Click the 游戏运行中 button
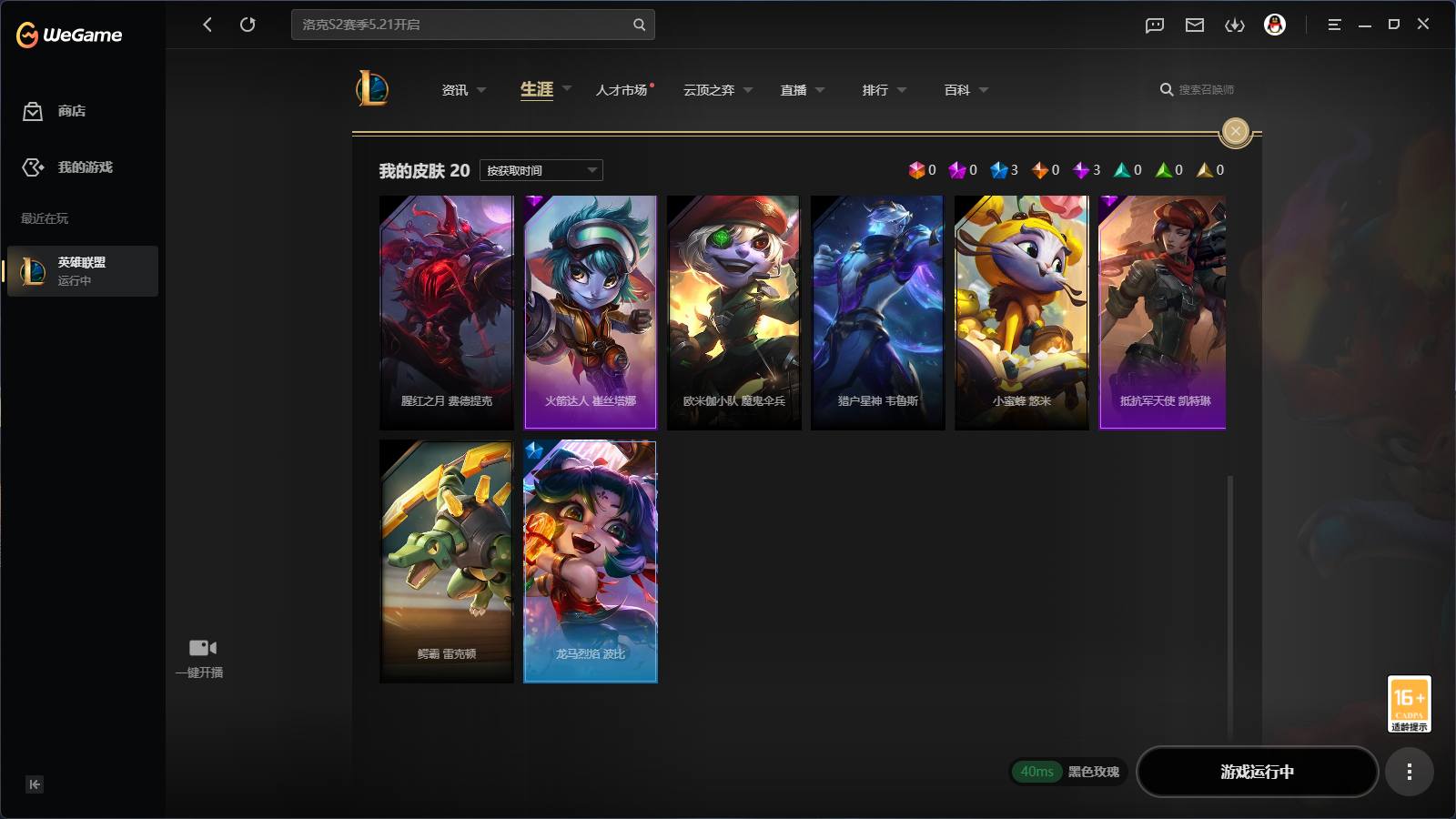Screen dimensions: 1456x819 [1258, 772]
